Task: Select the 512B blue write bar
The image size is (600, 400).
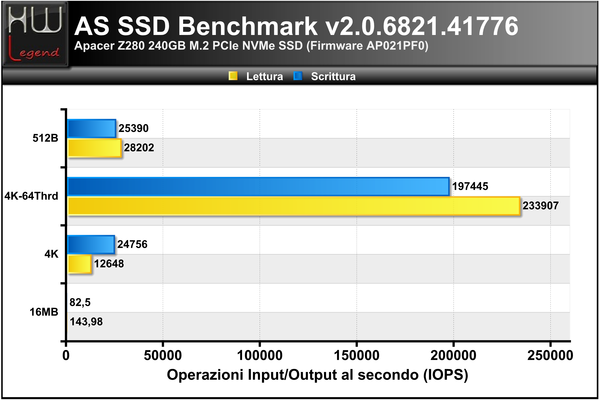Action: coord(91,128)
